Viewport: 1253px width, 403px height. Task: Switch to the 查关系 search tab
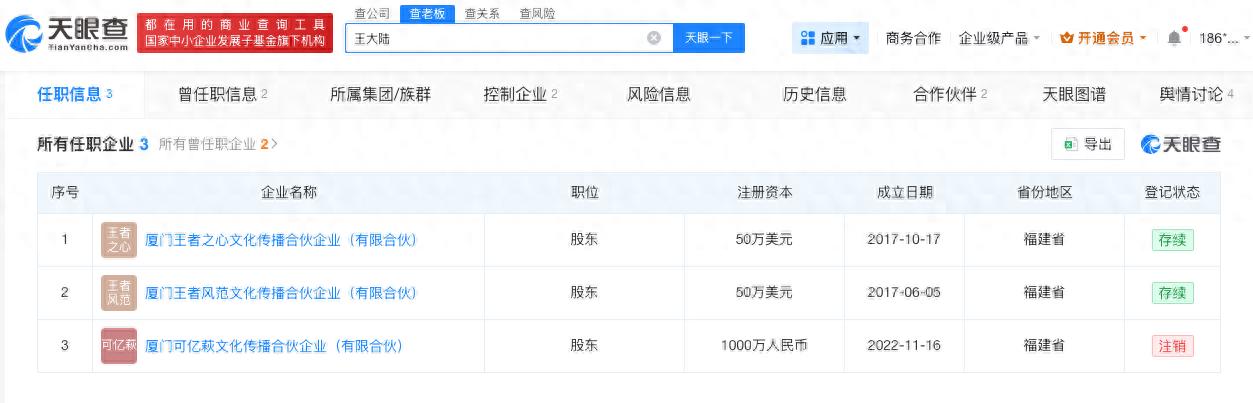[x=482, y=13]
